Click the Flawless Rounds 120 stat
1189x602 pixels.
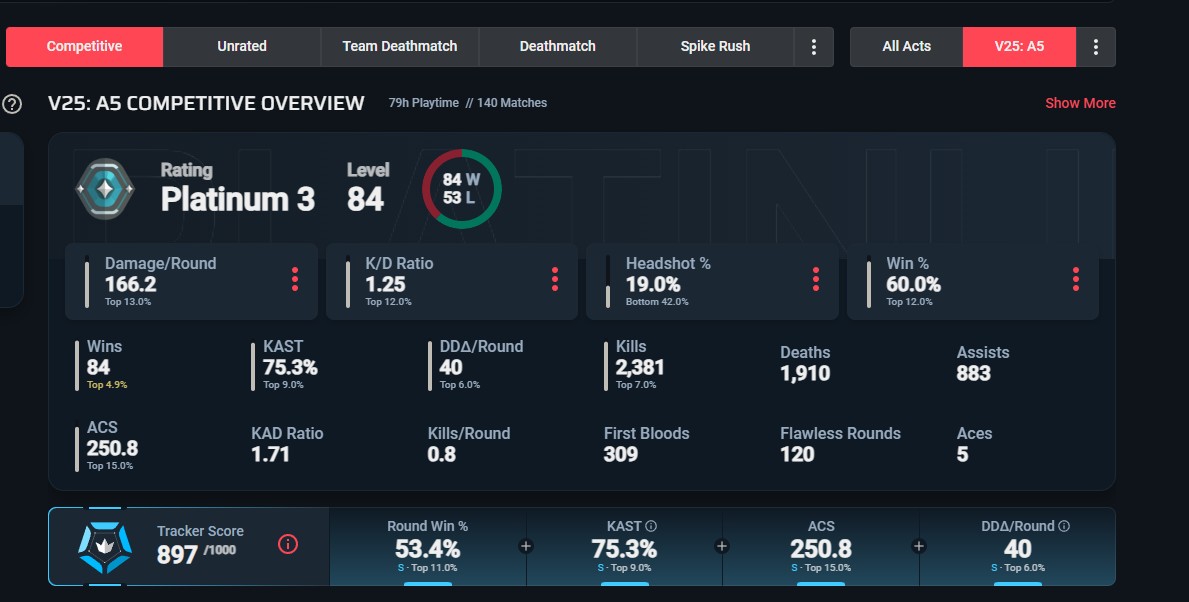pos(840,444)
